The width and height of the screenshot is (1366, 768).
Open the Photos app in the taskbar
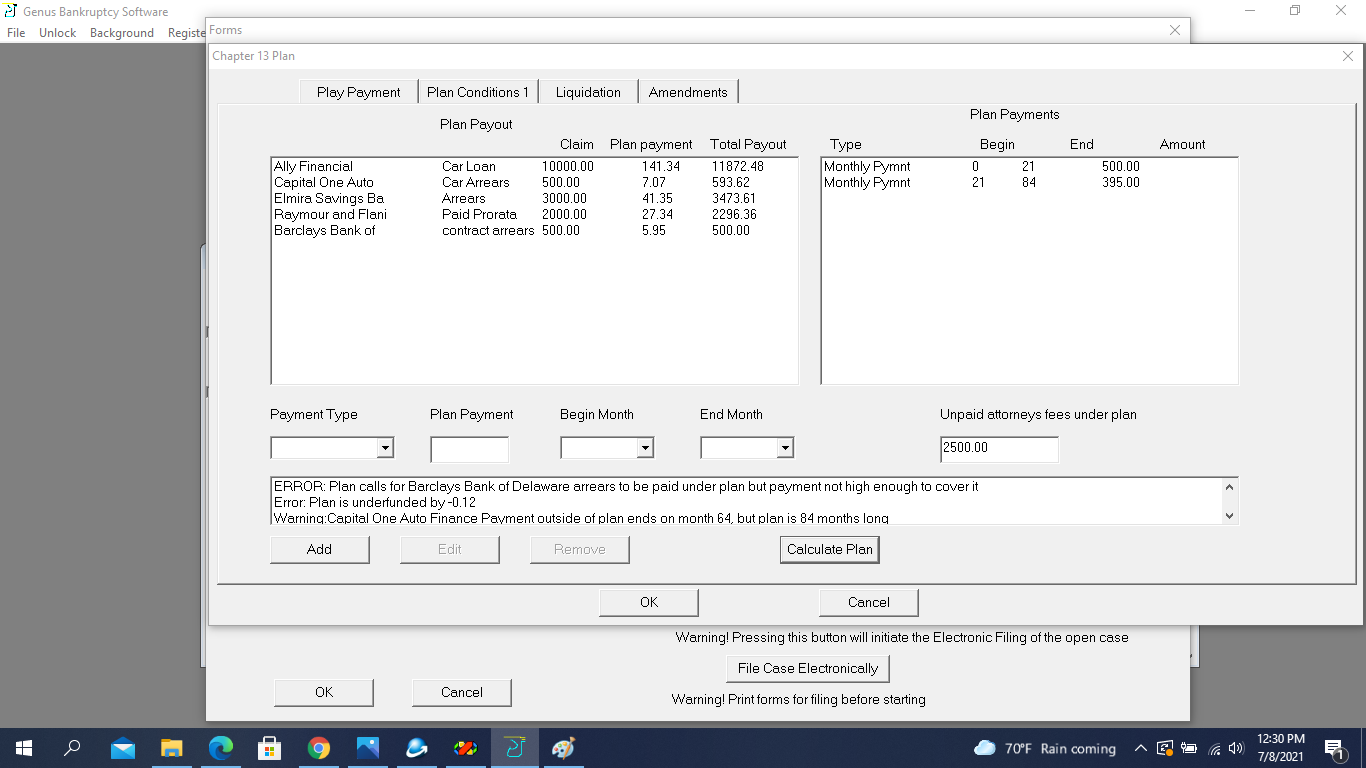click(368, 748)
